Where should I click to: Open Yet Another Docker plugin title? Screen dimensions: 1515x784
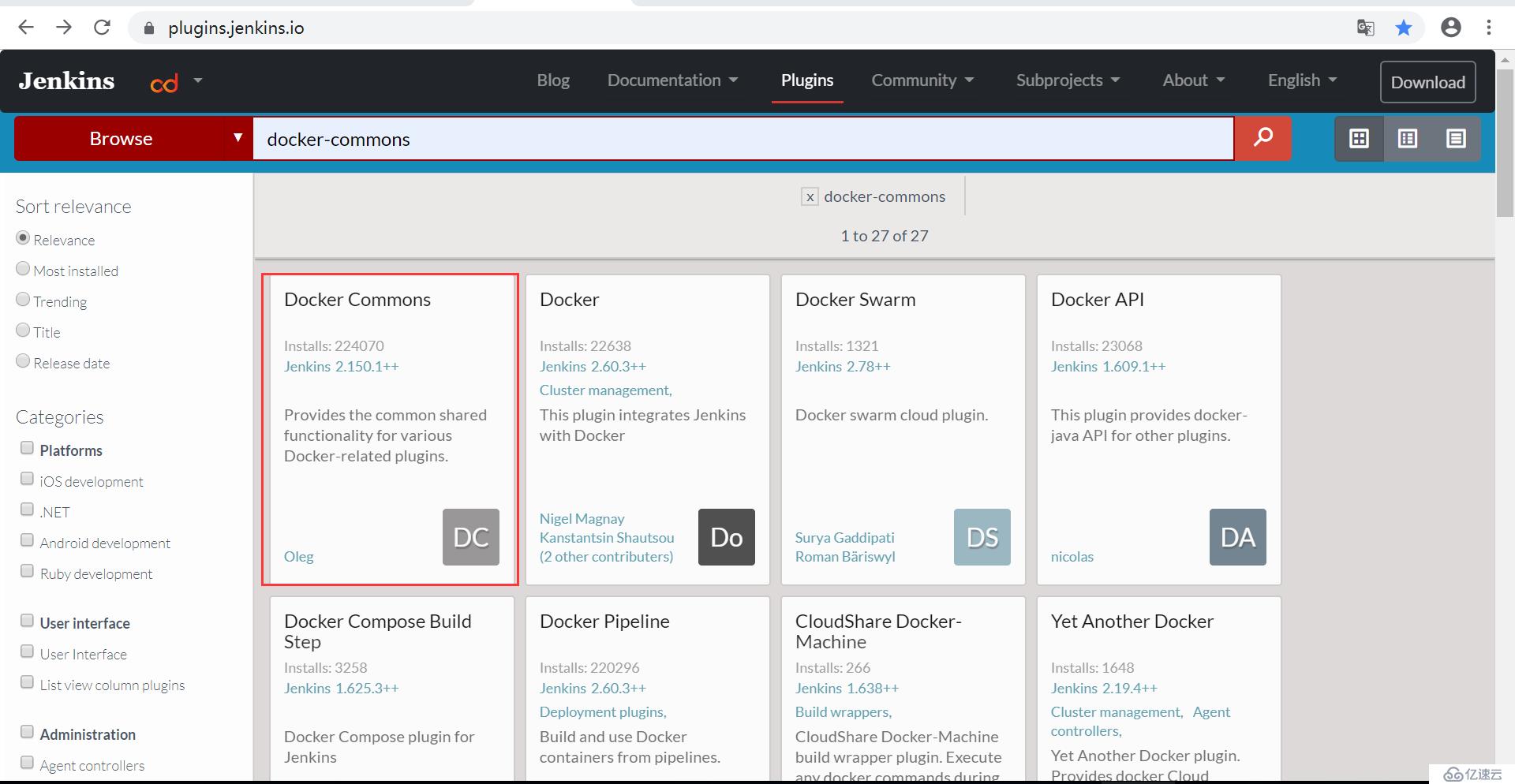tap(1132, 622)
